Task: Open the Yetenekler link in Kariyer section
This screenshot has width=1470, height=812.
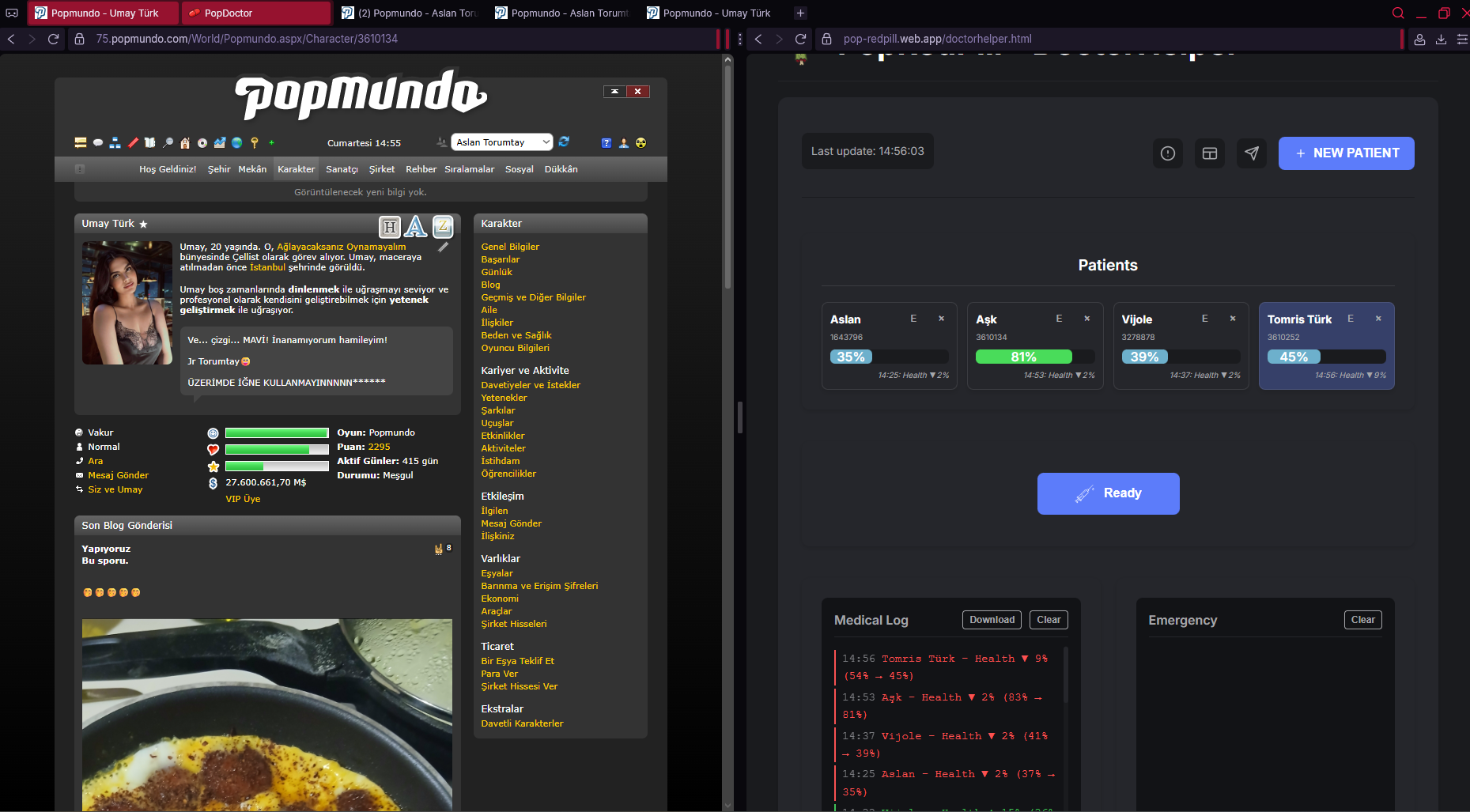Action: point(504,398)
